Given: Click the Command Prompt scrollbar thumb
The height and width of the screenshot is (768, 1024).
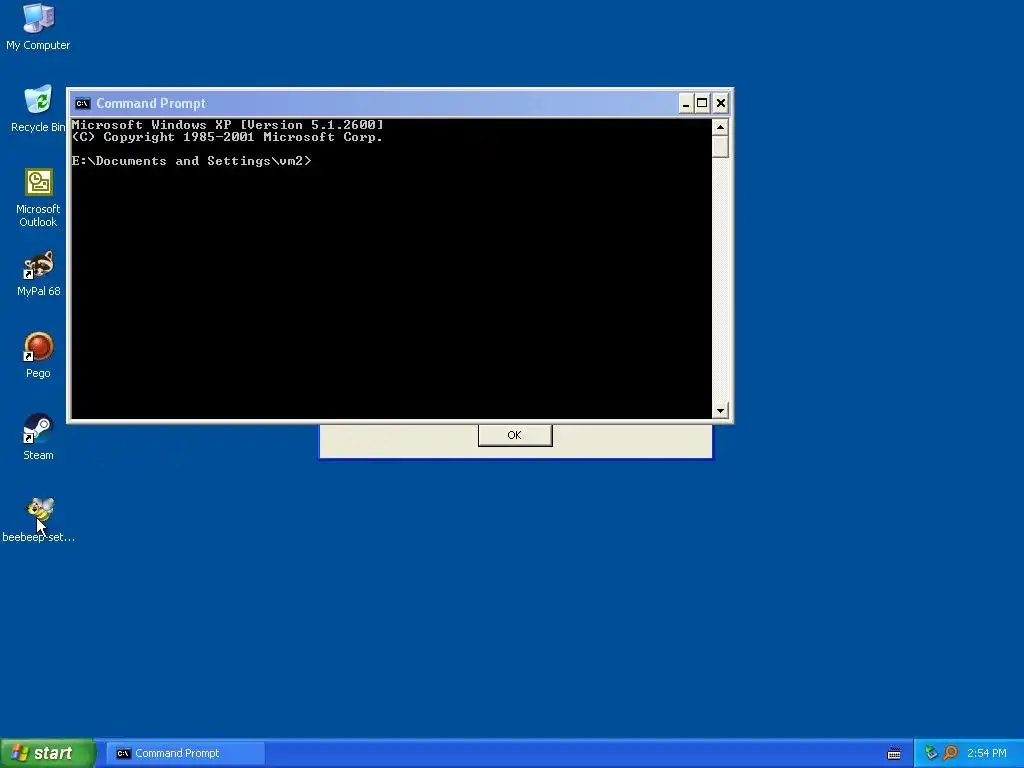Looking at the screenshot, I should tap(720, 146).
